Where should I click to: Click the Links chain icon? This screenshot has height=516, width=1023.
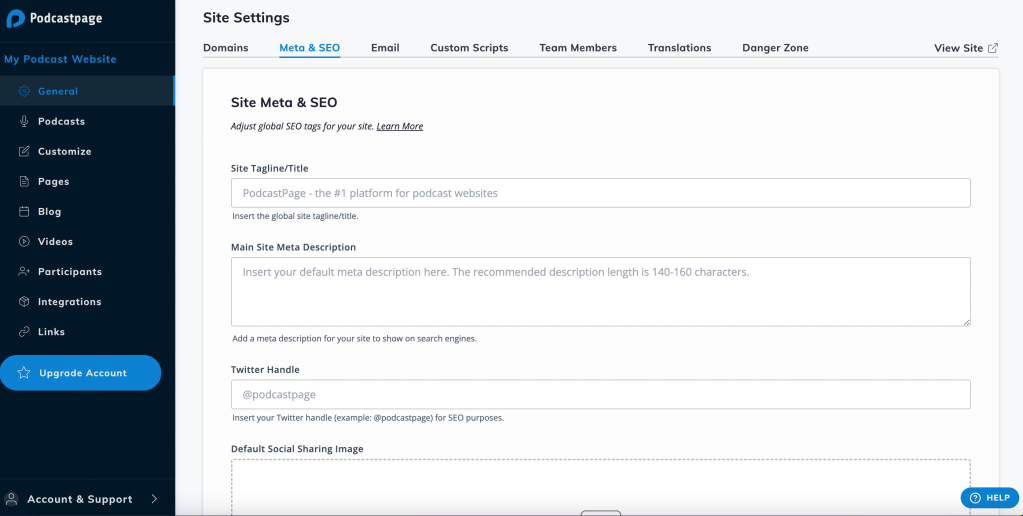(x=24, y=331)
